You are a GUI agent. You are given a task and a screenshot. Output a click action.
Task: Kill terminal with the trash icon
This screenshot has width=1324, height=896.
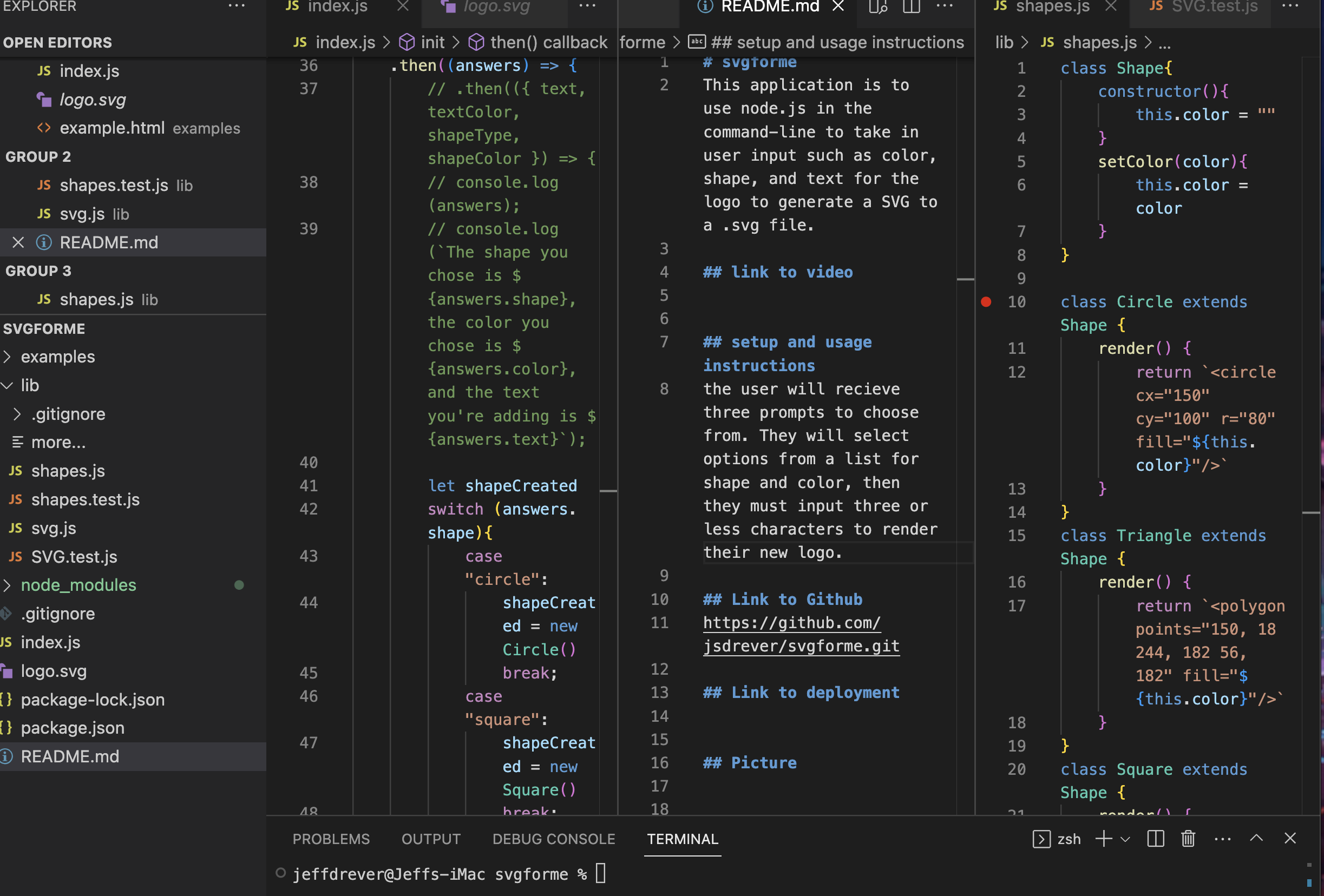1188,839
